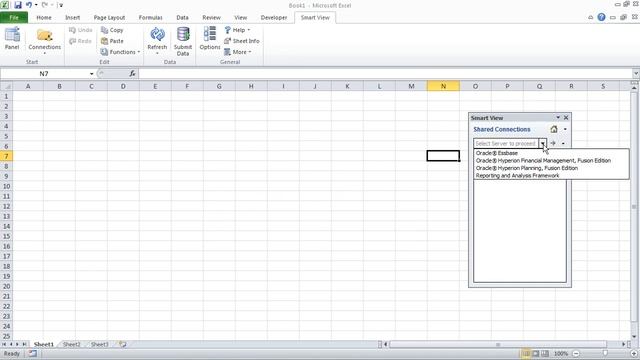Click the zoom out minus button
The width and height of the screenshot is (640, 360).
click(x=576, y=353)
